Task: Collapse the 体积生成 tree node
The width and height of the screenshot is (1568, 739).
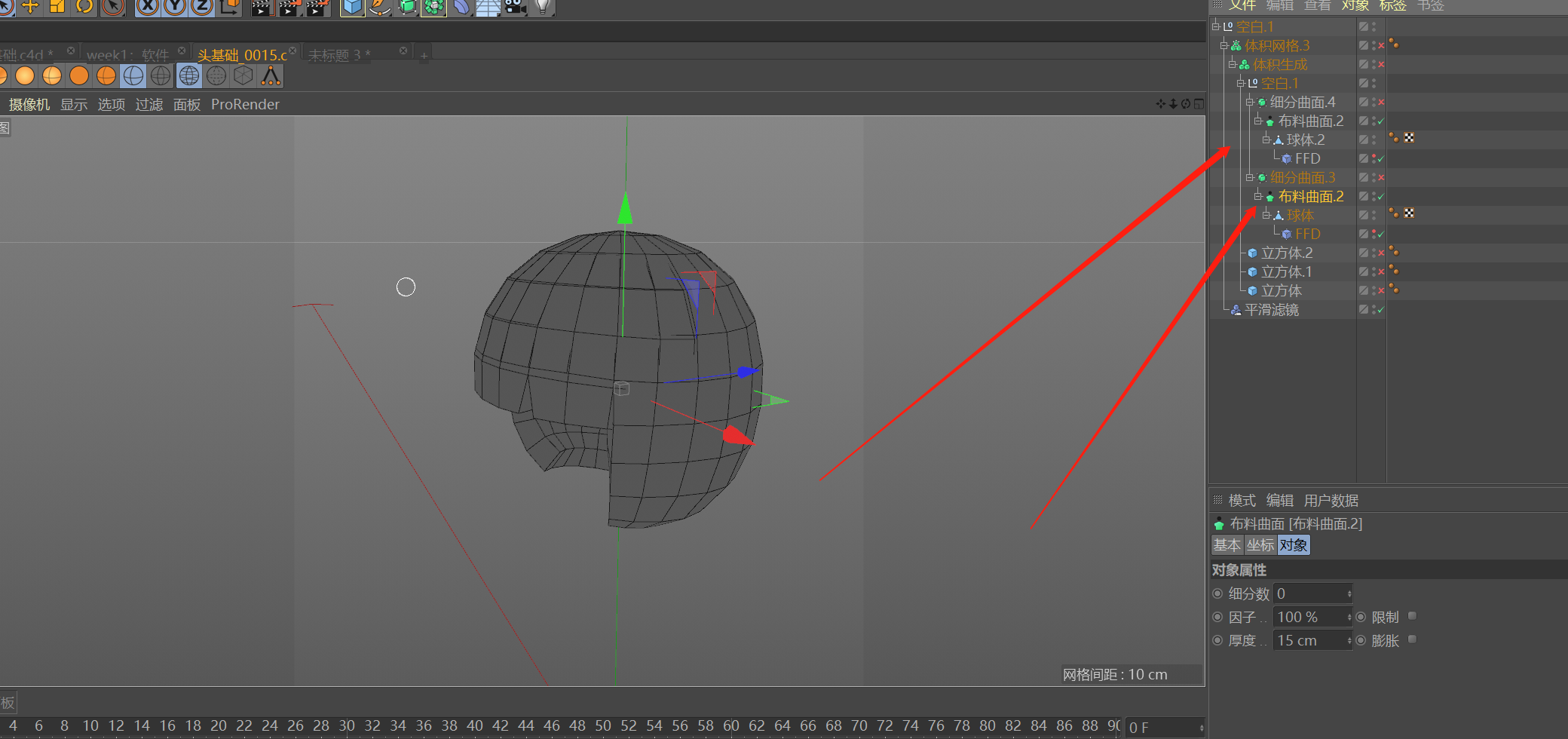Action: click(1232, 65)
